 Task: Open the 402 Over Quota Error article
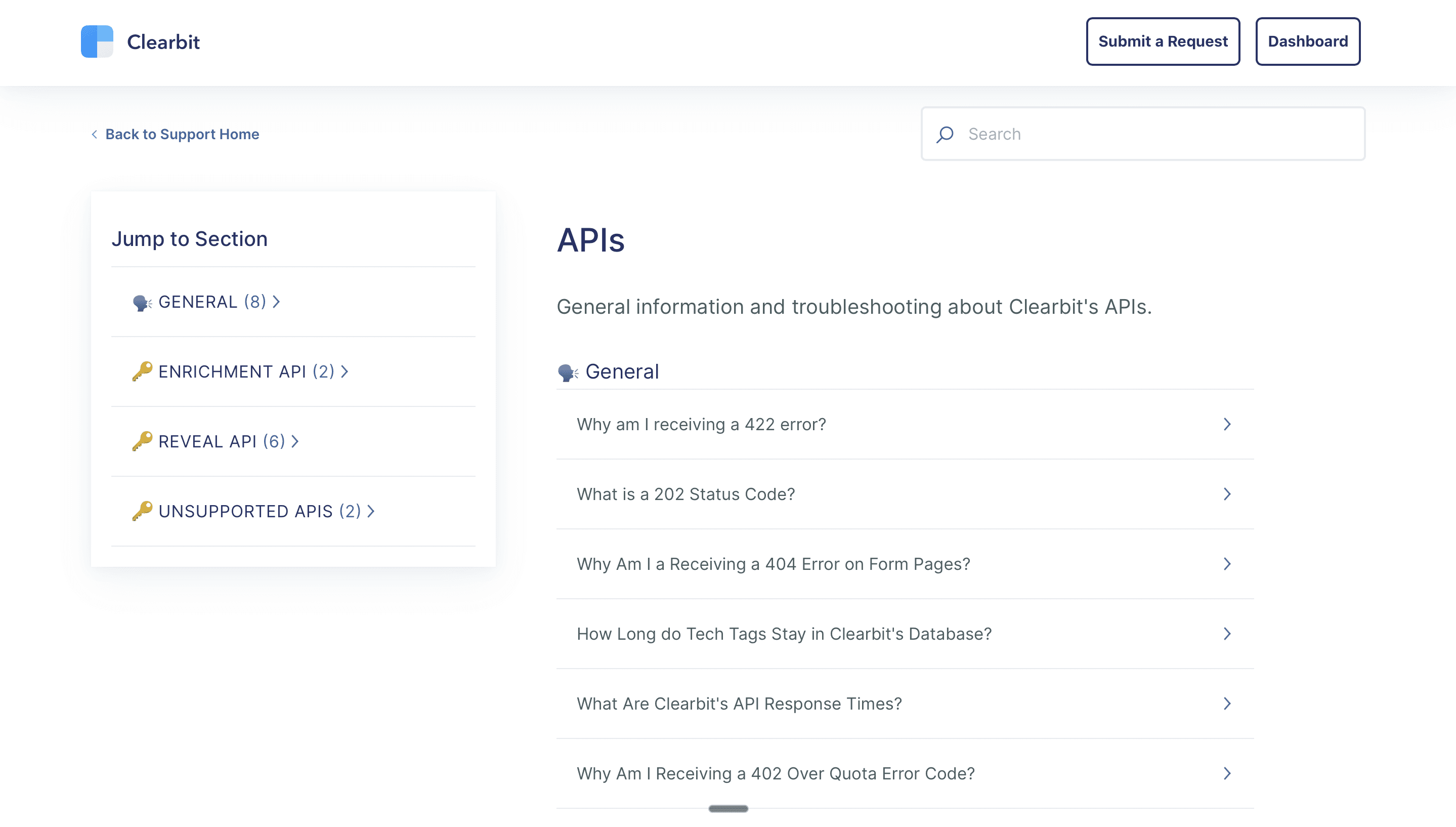click(776, 774)
